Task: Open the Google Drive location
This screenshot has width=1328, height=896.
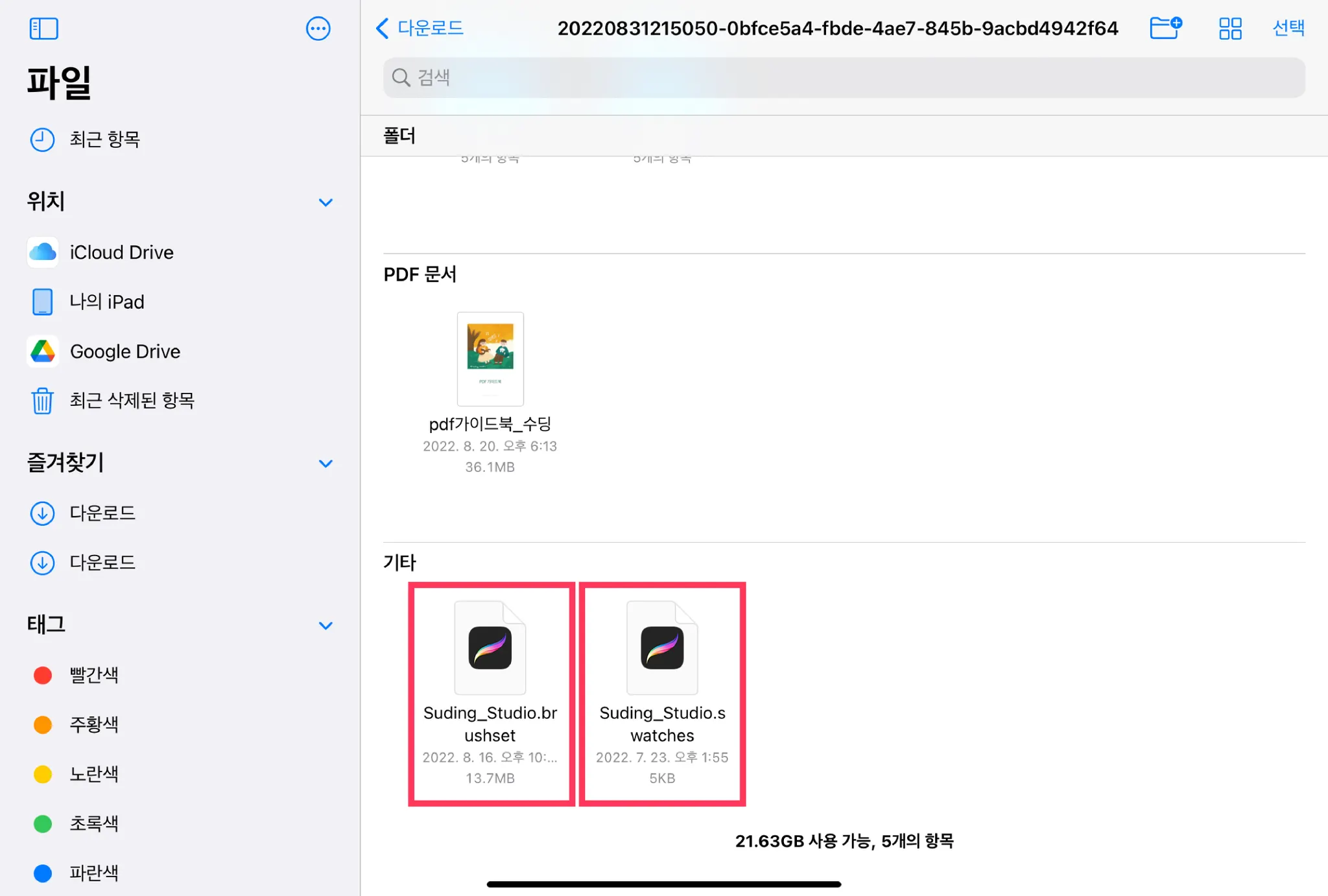Action: click(x=124, y=351)
